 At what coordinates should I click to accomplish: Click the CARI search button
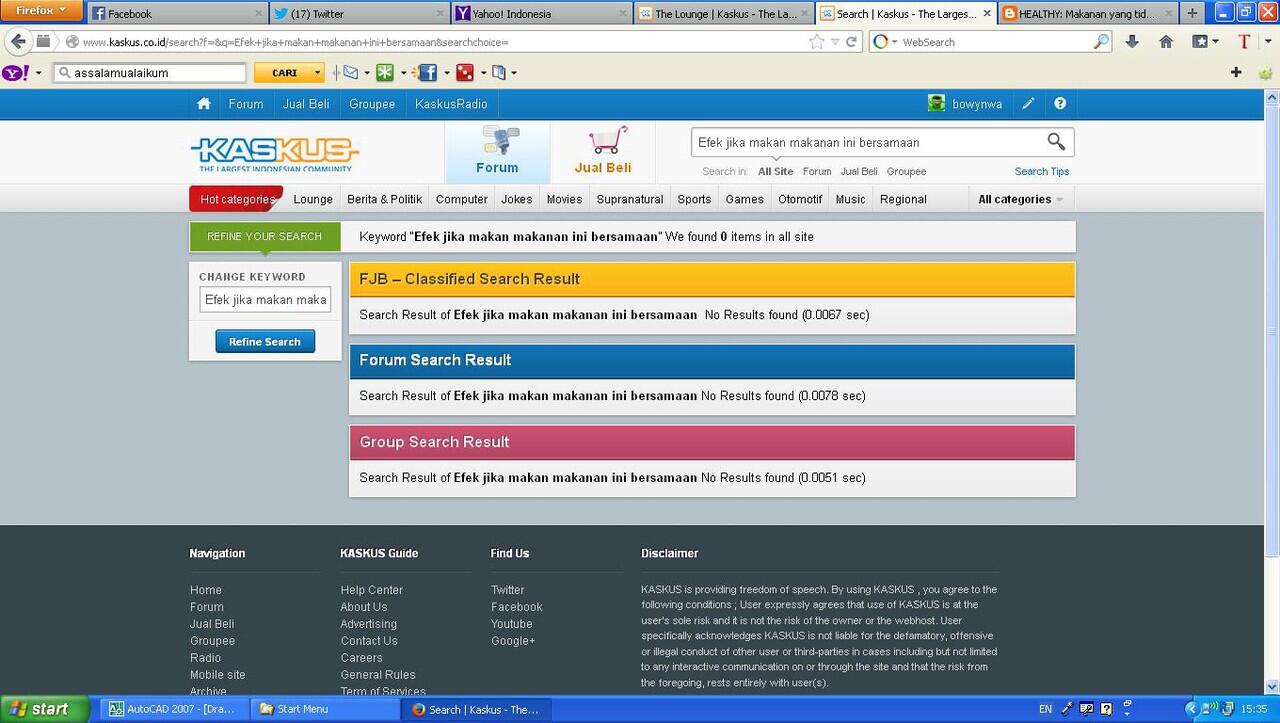point(284,73)
